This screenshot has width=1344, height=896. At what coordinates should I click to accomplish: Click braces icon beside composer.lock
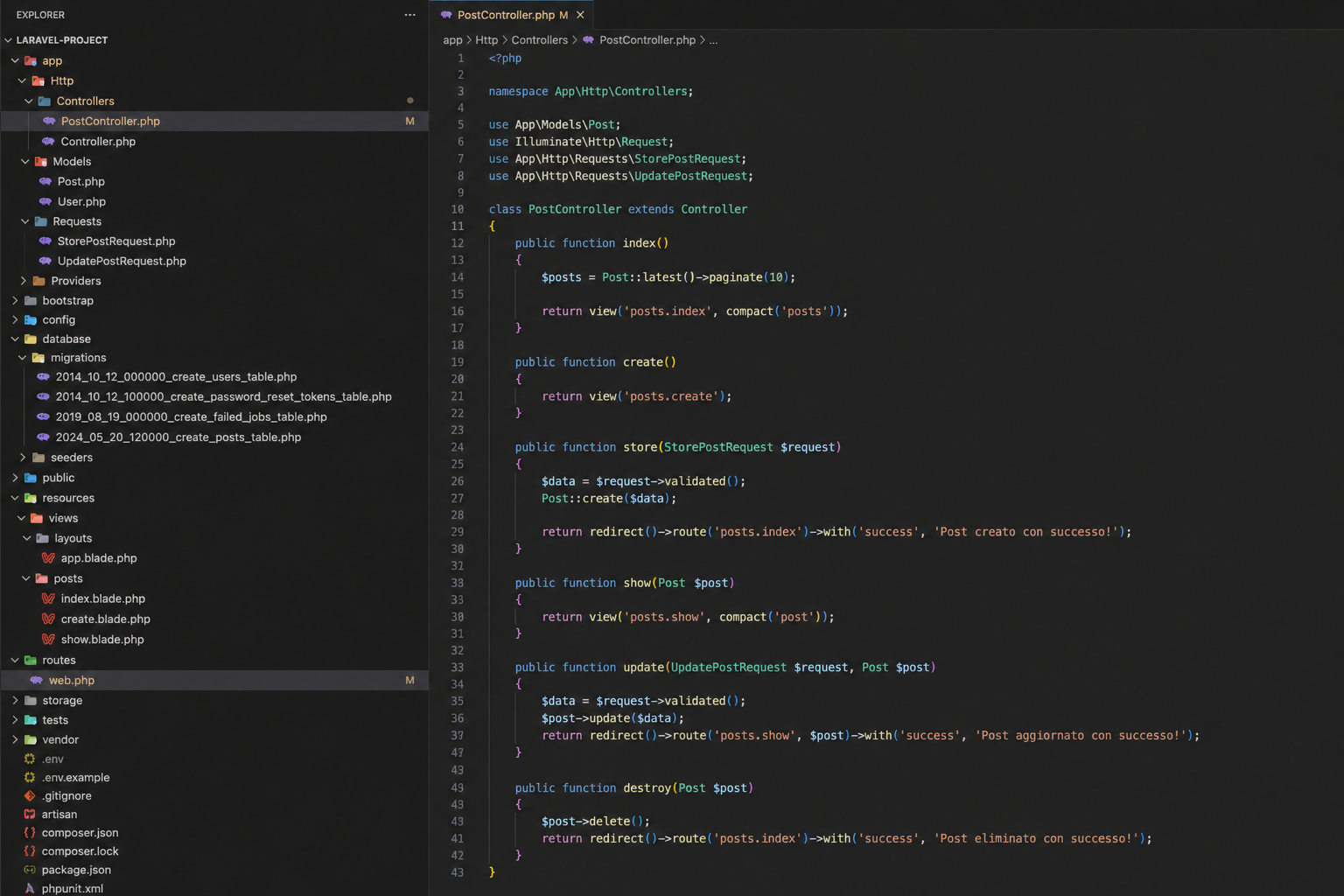[30, 850]
